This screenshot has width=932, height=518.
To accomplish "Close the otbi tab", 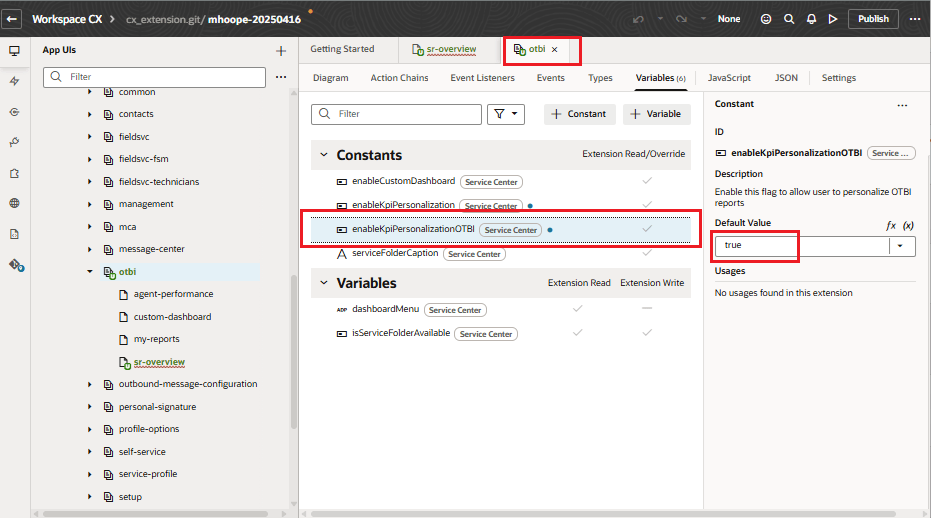I will (x=555, y=49).
